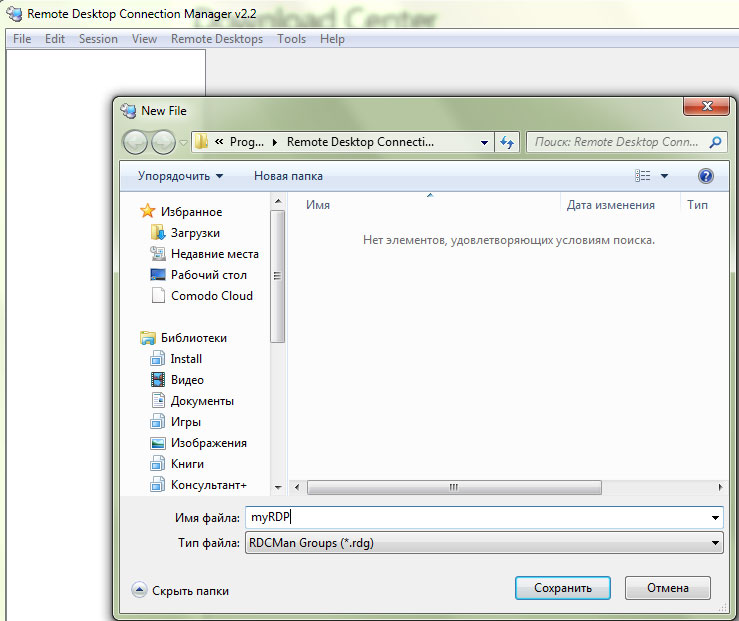This screenshot has height=621, width=739.
Task: Click the Forward navigation arrow in dialog
Action: [163, 142]
